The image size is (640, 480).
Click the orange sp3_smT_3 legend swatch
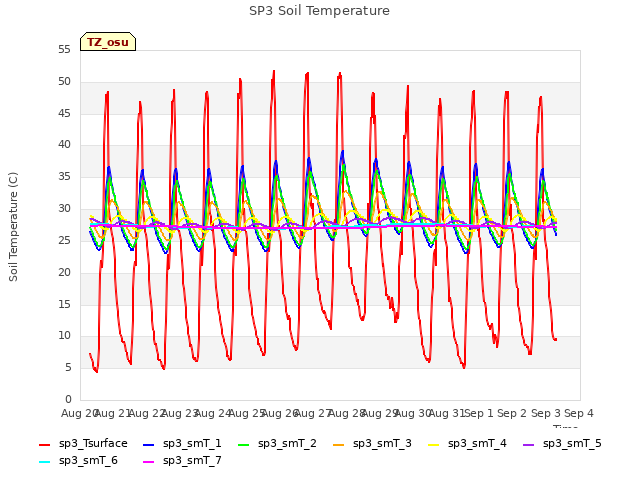(x=338, y=444)
